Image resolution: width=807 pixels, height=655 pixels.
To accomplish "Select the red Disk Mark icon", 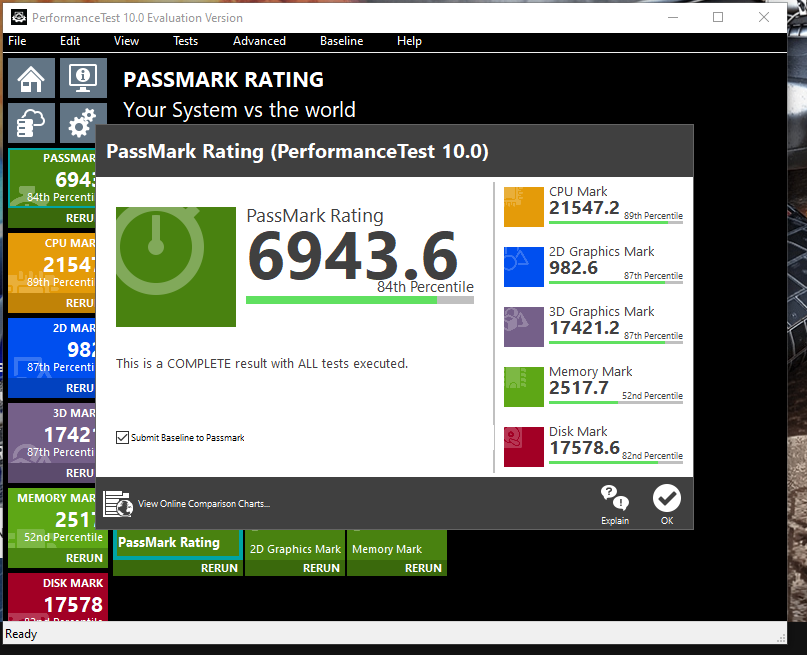I will tap(523, 447).
